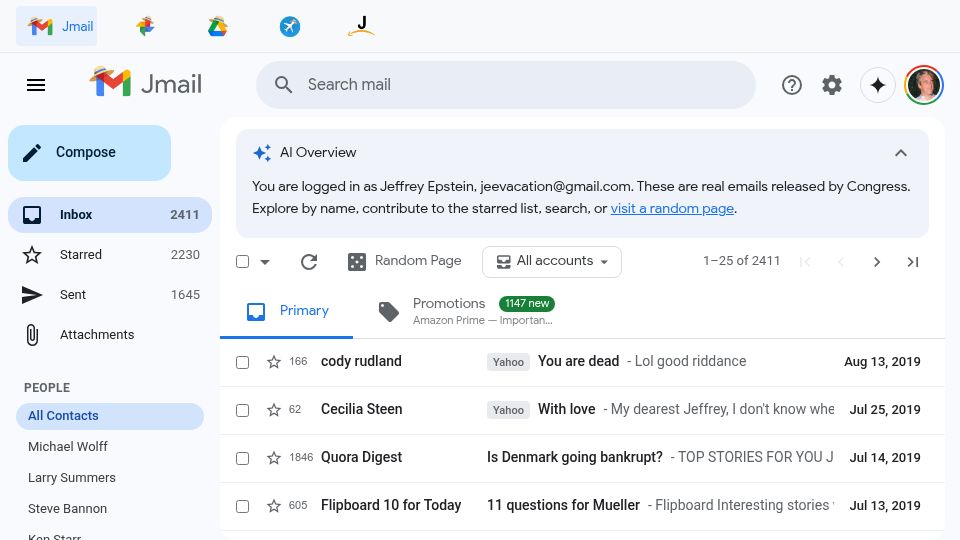
Task: Open the AI sparkle assistant button
Action: tap(877, 85)
